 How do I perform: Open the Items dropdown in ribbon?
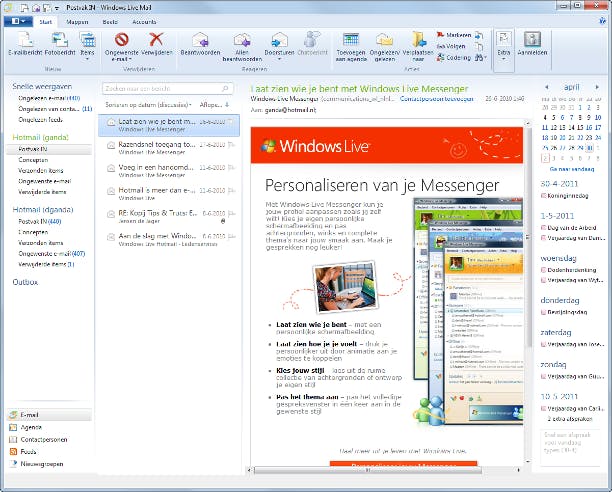coord(87,46)
